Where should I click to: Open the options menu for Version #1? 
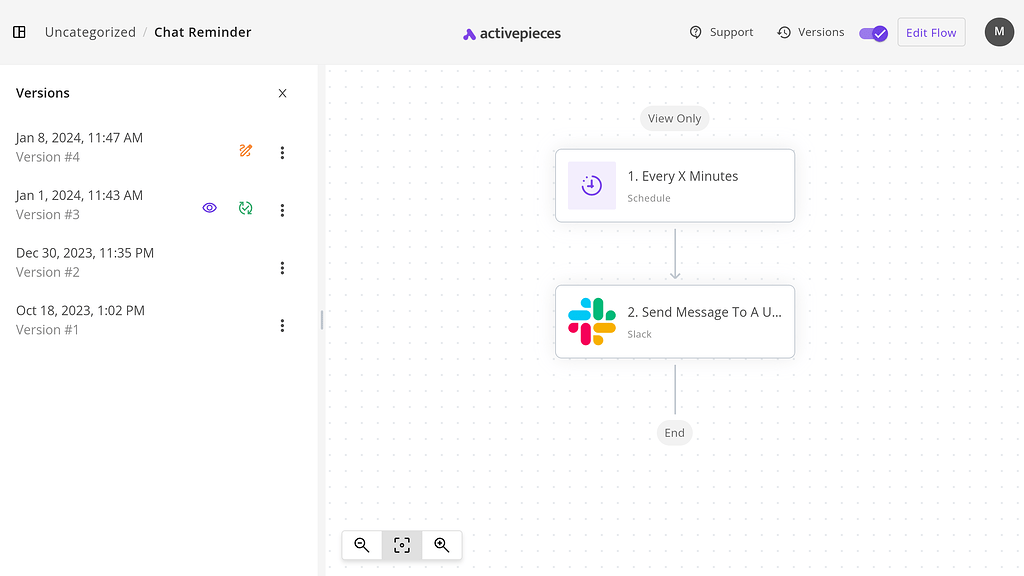[x=283, y=325]
